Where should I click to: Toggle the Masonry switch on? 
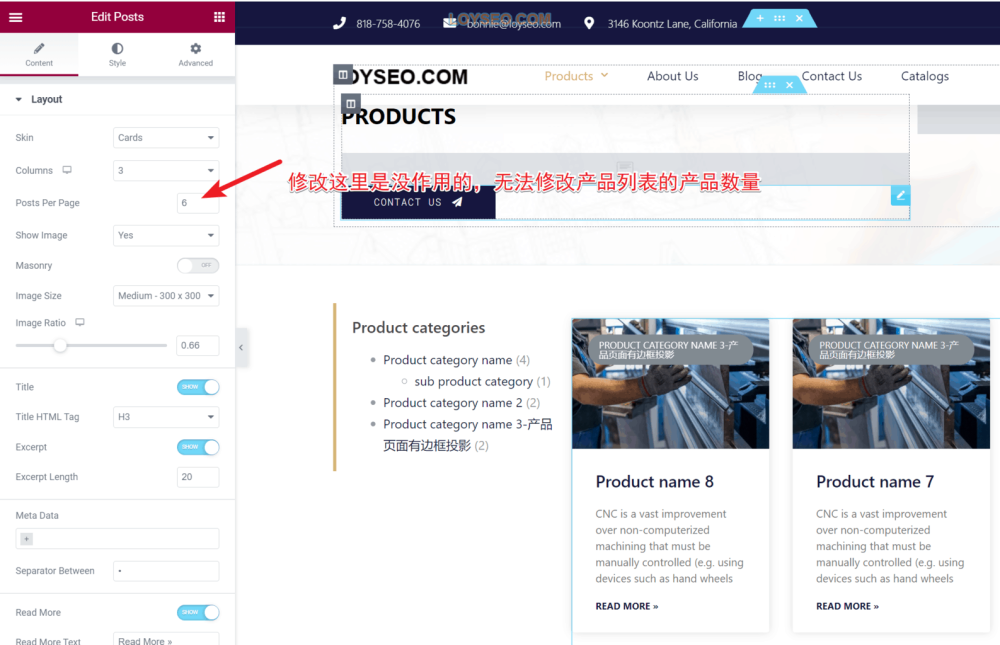pyautogui.click(x=198, y=265)
